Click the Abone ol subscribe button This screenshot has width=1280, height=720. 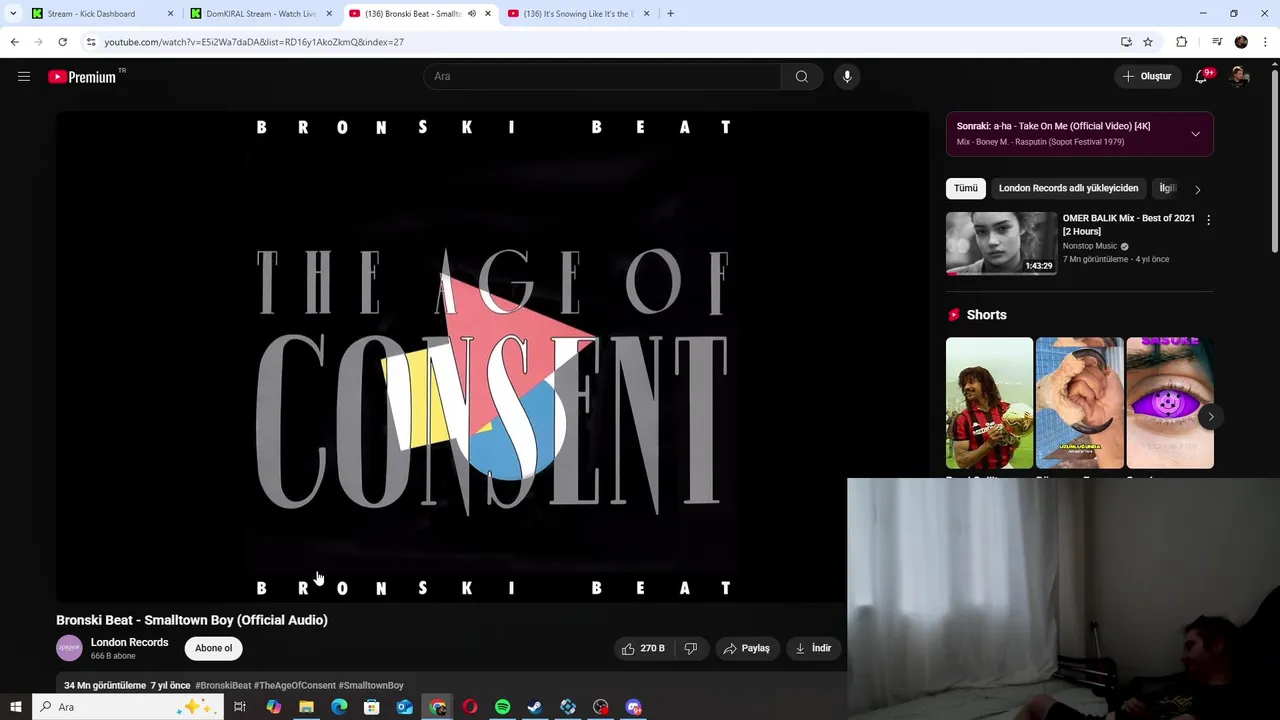[x=213, y=648]
